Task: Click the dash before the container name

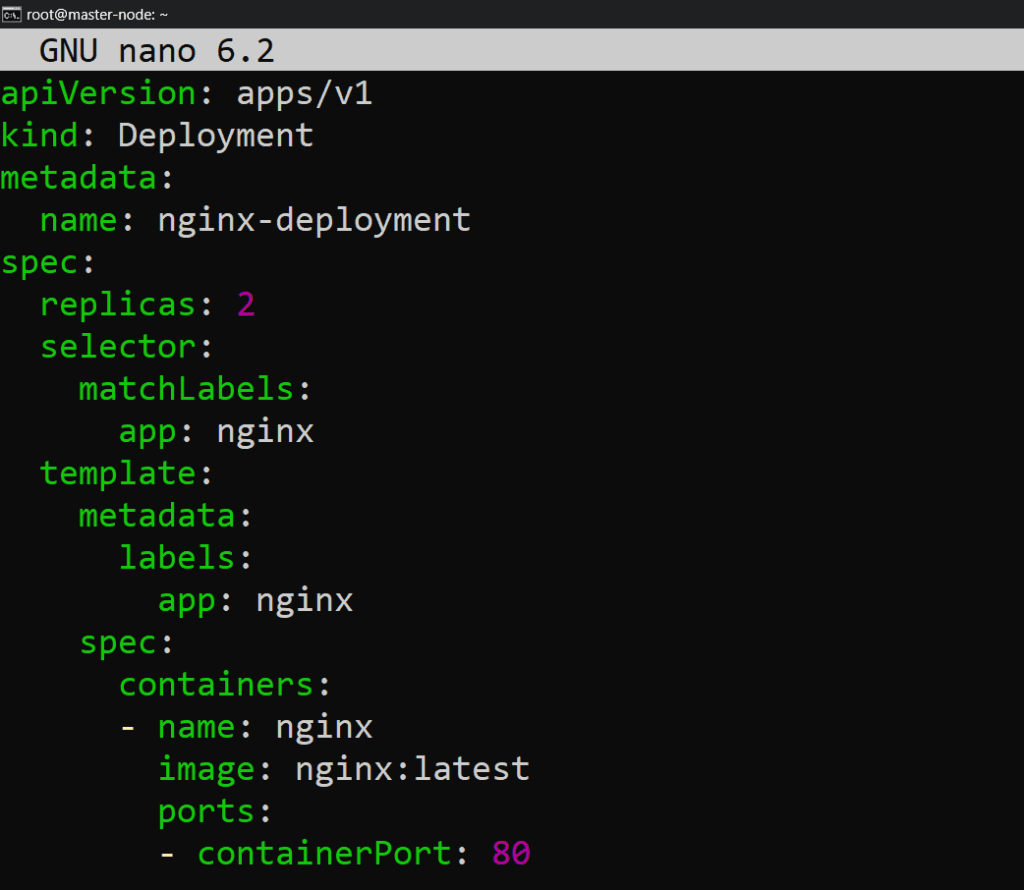Action: pos(128,727)
